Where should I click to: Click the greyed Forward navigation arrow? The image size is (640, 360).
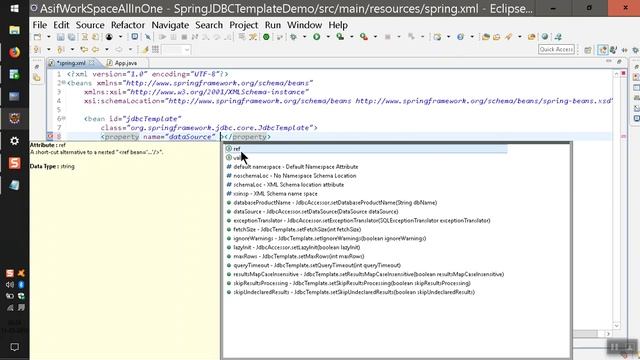(118, 50)
